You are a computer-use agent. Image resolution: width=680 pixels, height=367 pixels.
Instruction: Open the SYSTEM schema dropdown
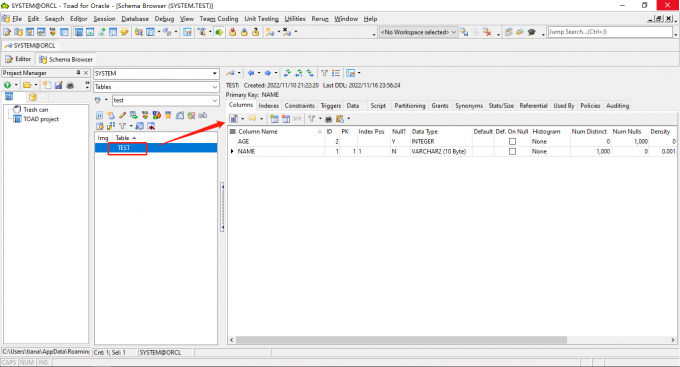point(214,74)
